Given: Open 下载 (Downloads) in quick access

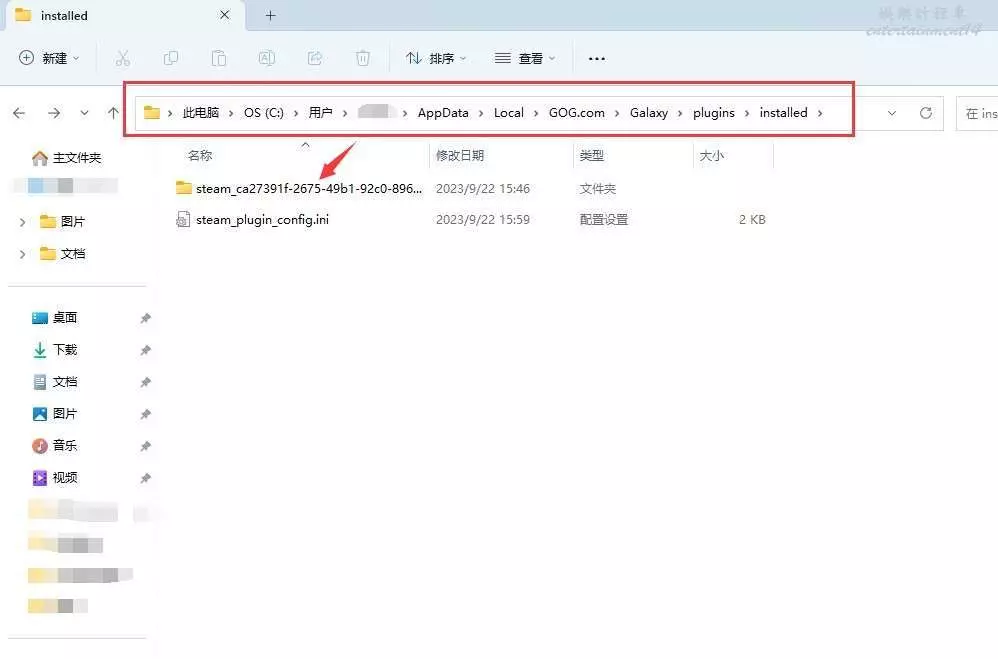Looking at the screenshot, I should pyautogui.click(x=65, y=350).
